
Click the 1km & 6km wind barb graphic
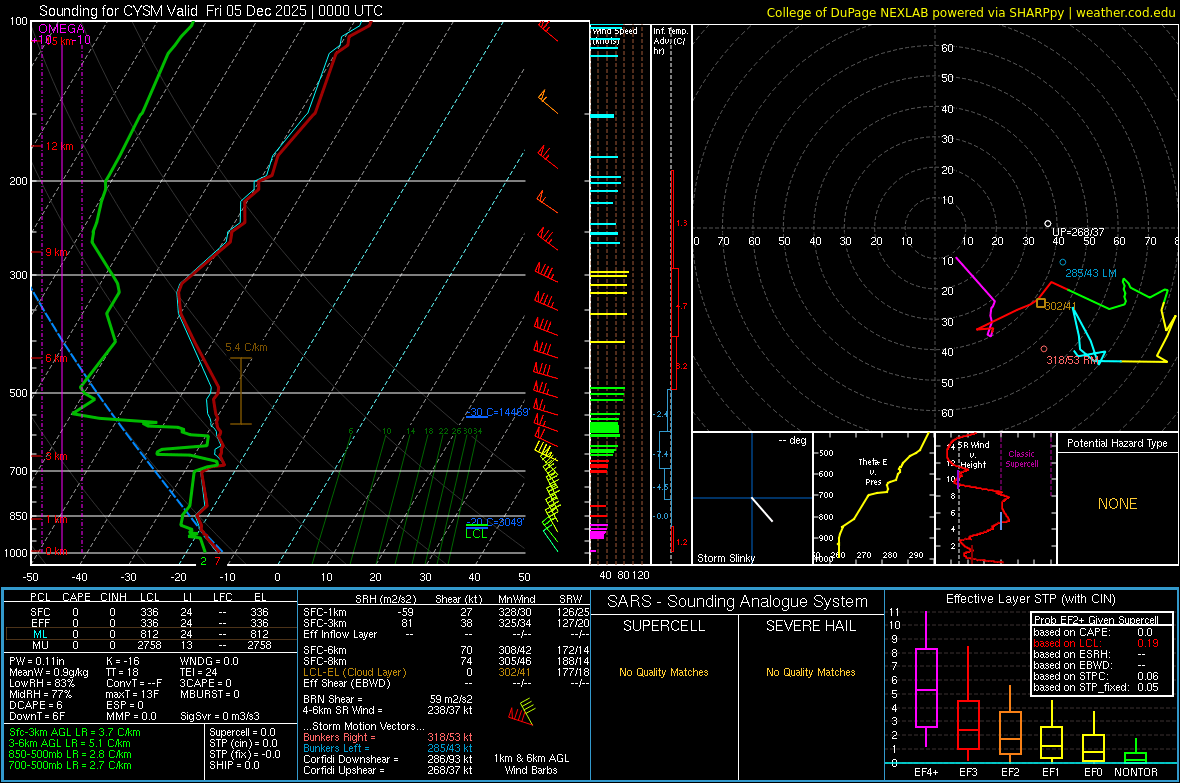[522, 711]
